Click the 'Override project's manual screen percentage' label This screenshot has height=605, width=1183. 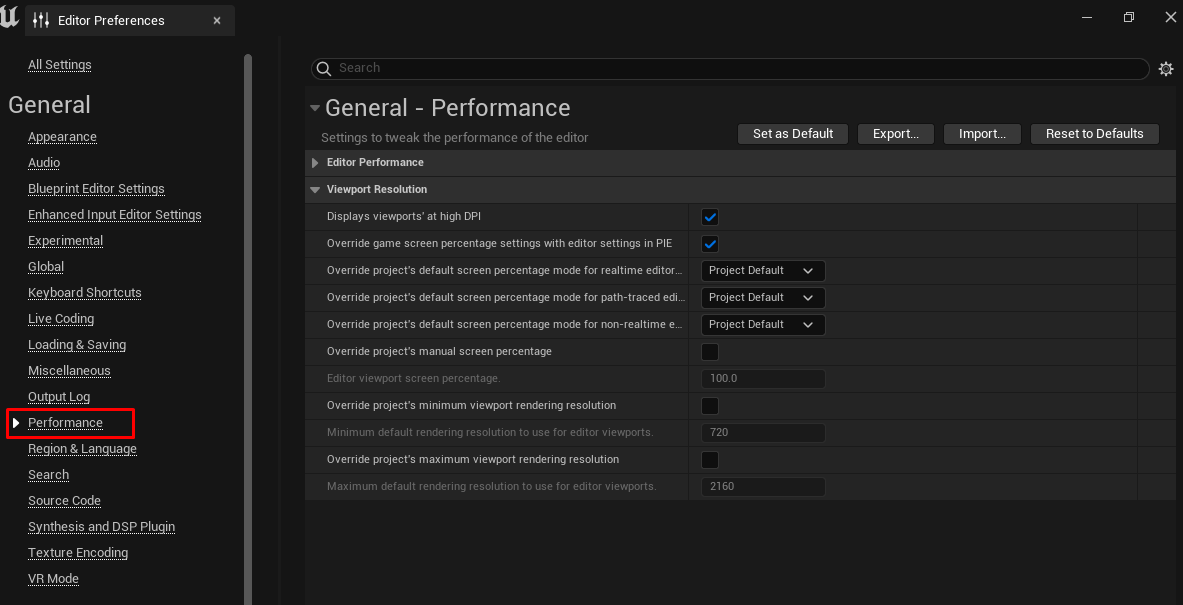439,352
